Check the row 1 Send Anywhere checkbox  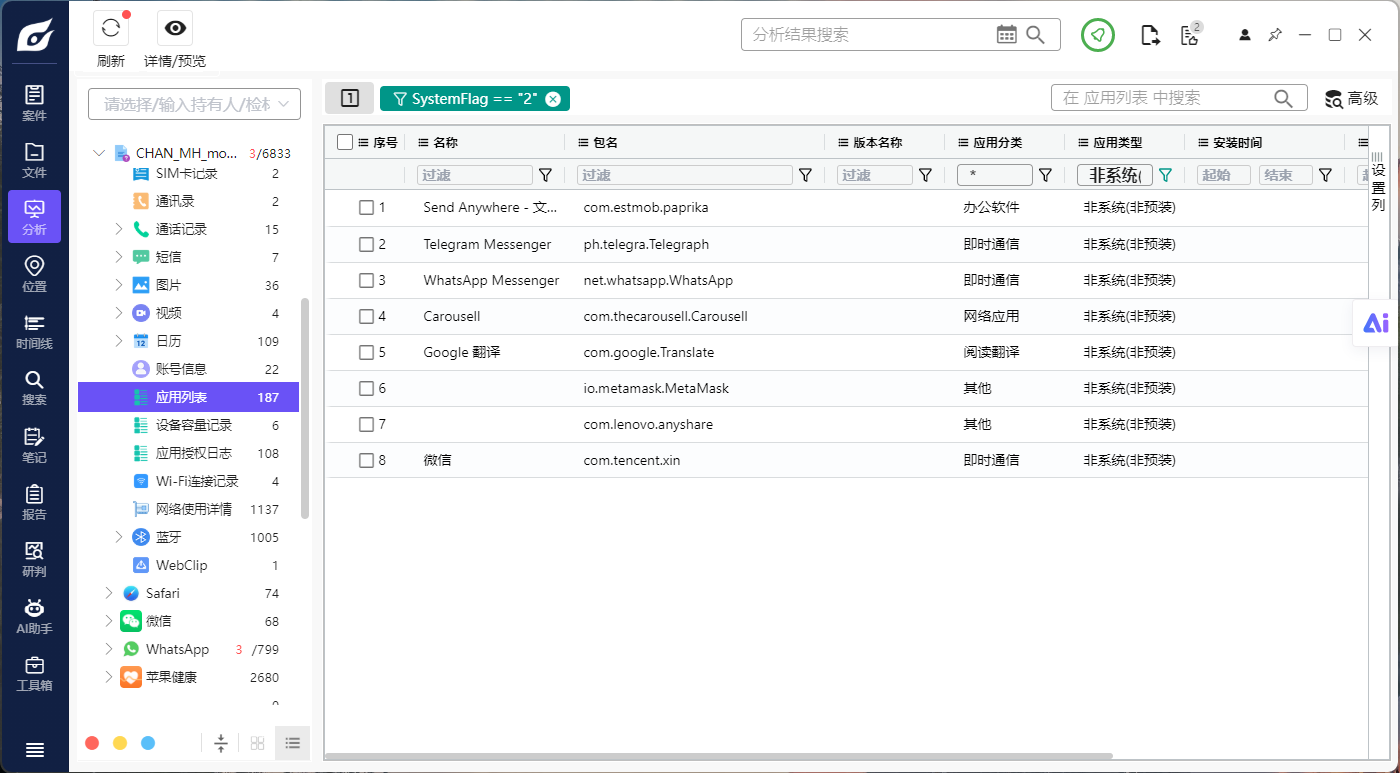366,208
